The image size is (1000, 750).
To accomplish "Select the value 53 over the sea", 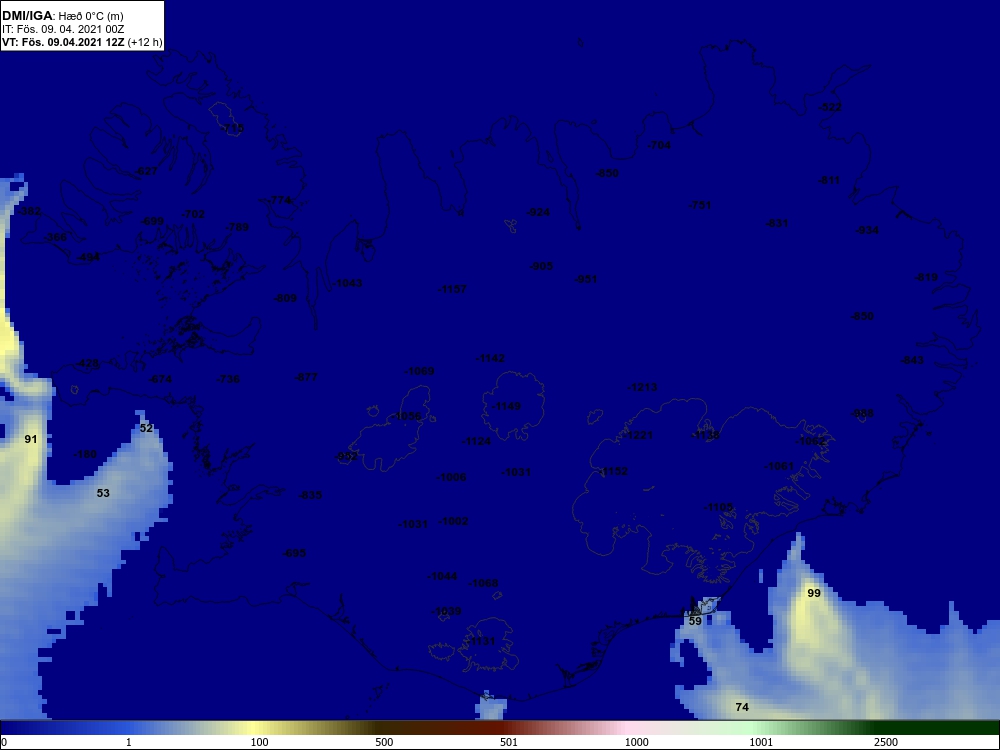I will [103, 493].
